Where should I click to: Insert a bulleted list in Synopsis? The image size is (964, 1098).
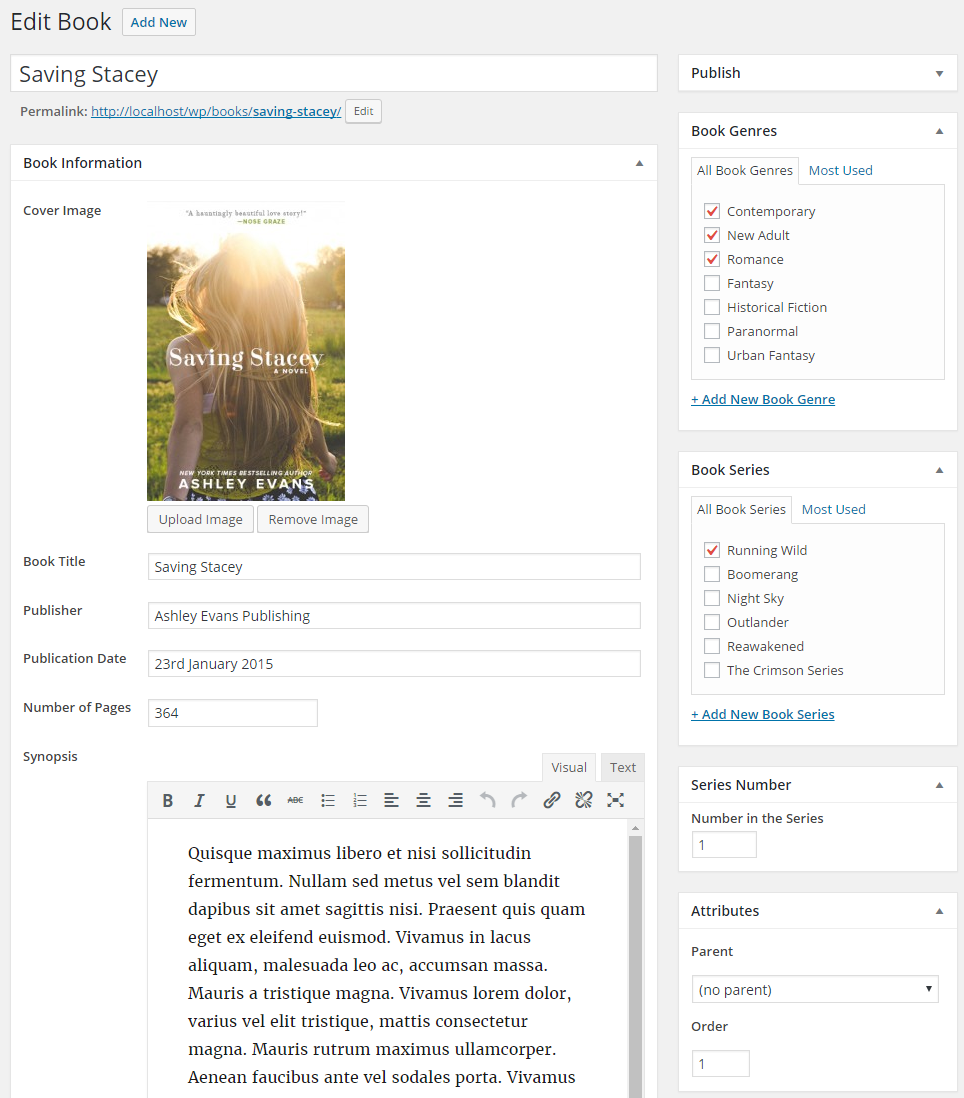(x=328, y=800)
